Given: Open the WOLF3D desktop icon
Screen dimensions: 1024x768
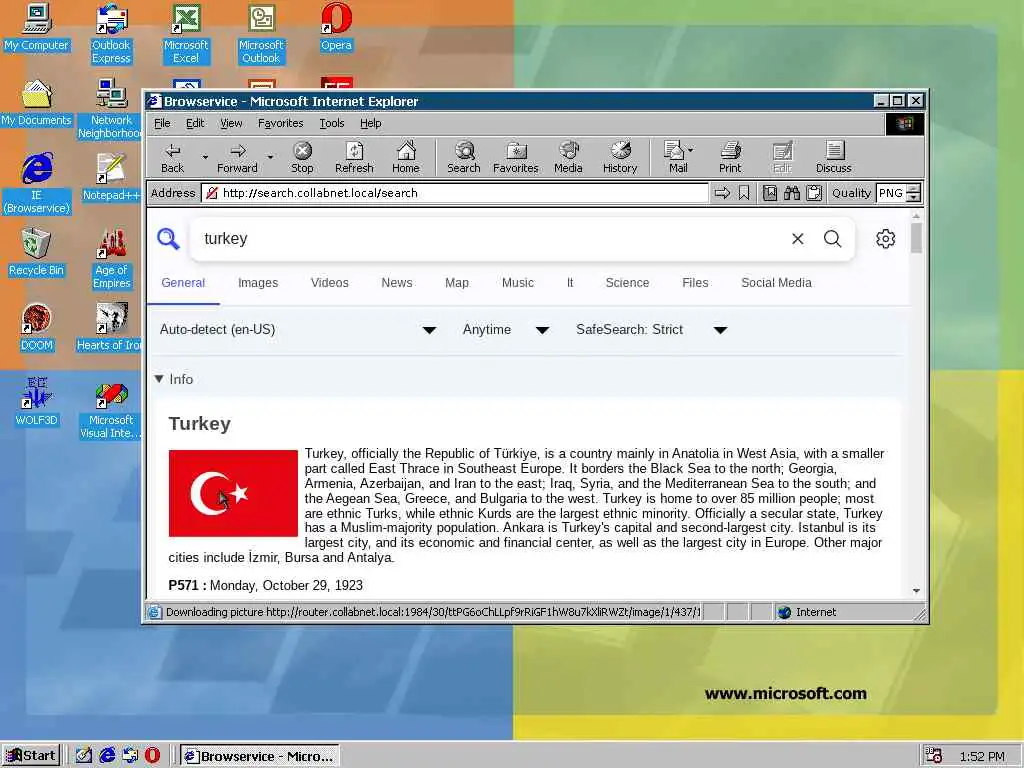Looking at the screenshot, I should 37,402.
